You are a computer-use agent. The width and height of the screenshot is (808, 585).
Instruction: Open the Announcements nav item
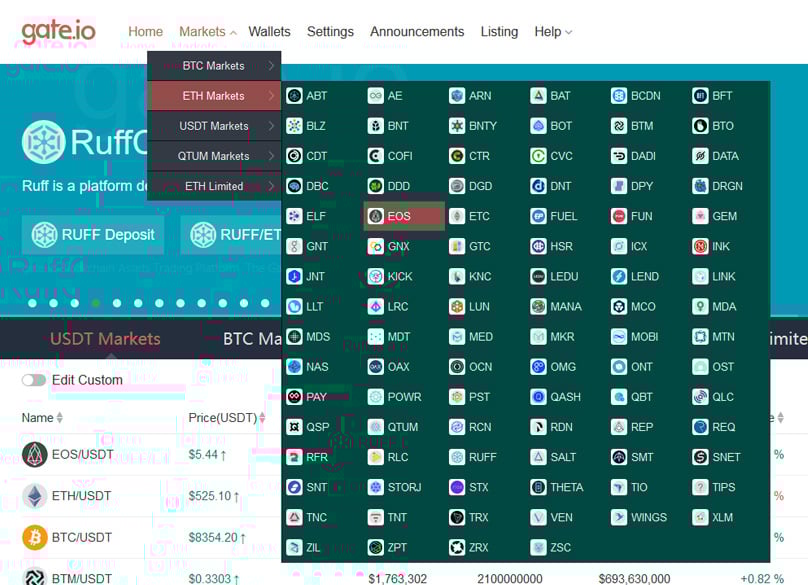(x=417, y=31)
